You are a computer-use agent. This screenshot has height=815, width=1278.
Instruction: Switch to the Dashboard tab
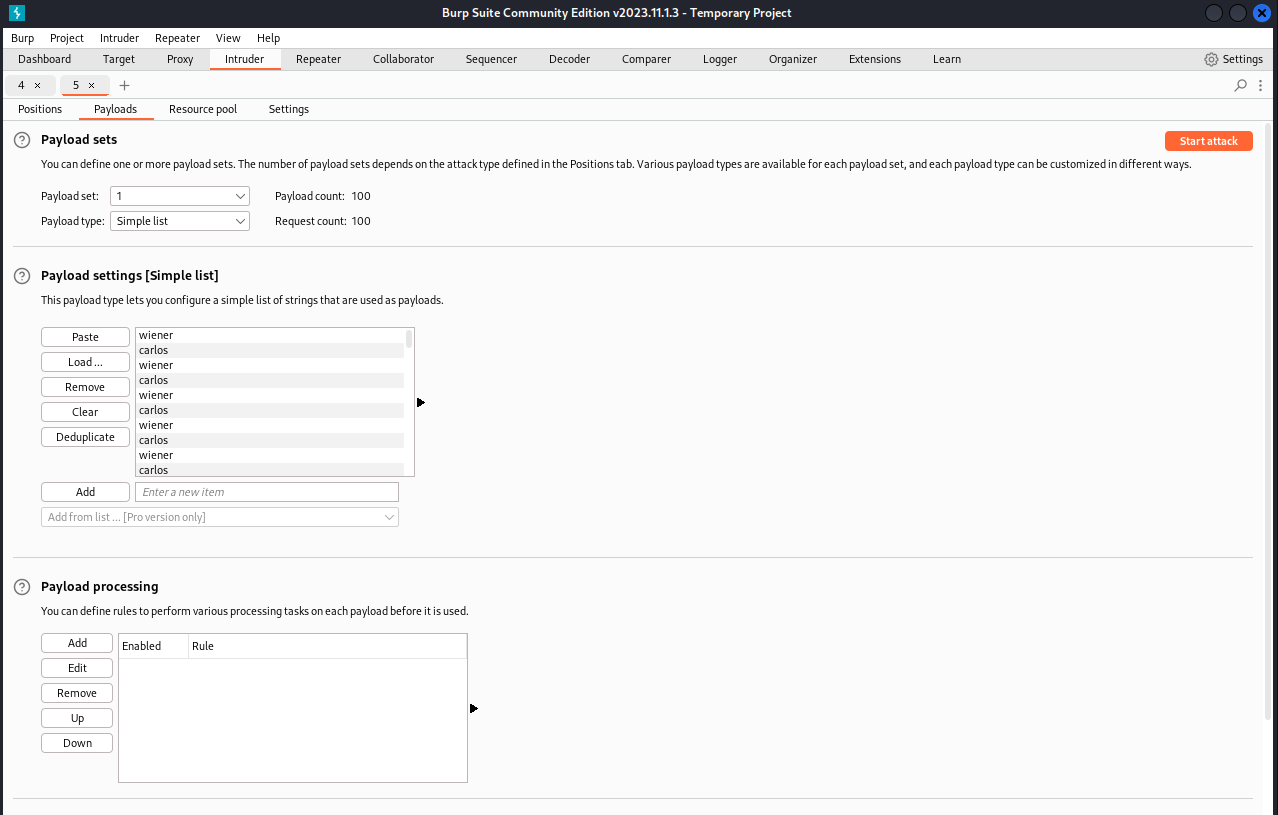(45, 59)
